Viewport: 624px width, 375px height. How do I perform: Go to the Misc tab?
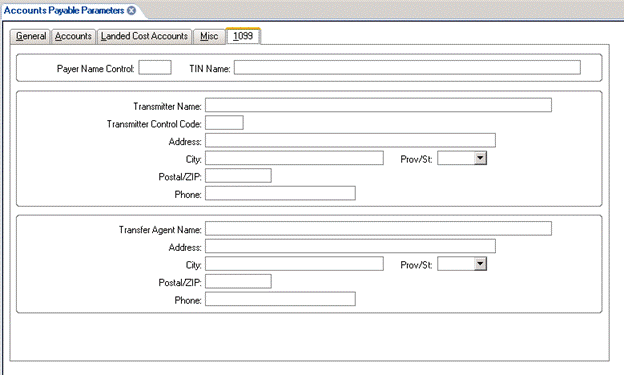[x=209, y=36]
